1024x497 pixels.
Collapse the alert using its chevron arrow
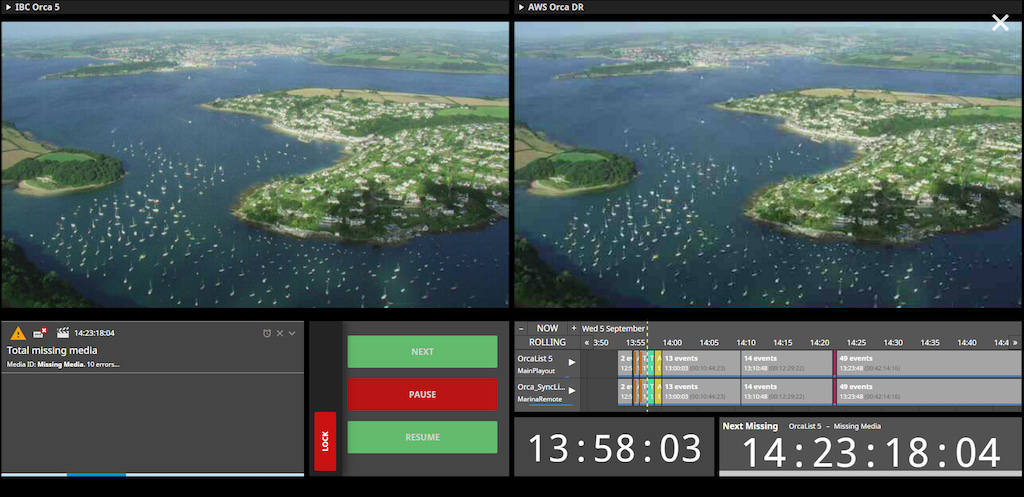coord(292,333)
